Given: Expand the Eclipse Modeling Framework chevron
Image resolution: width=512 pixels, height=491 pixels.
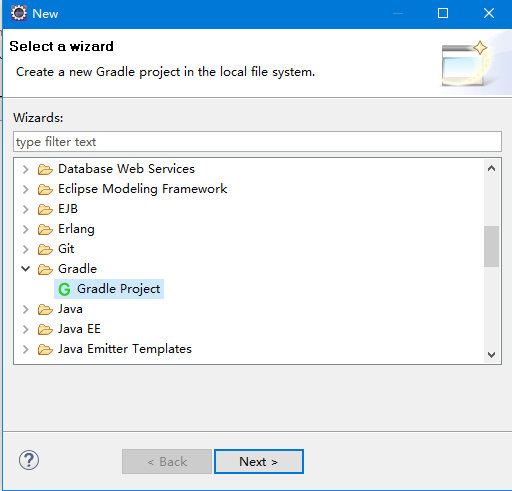Looking at the screenshot, I should coord(26,189).
